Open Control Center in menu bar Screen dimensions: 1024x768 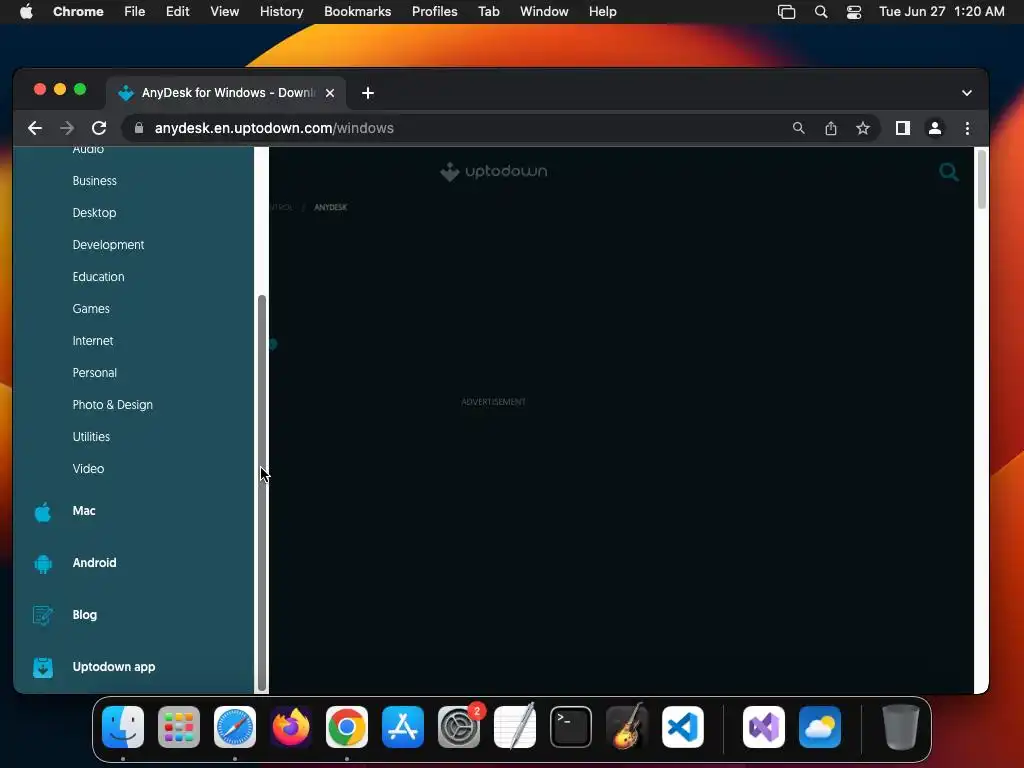tap(854, 12)
